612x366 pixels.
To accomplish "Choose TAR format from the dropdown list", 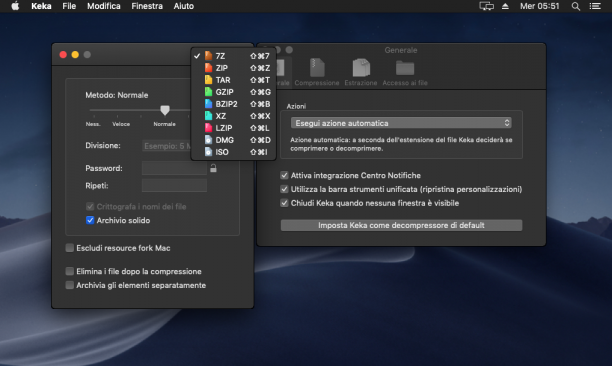I will [x=233, y=80].
